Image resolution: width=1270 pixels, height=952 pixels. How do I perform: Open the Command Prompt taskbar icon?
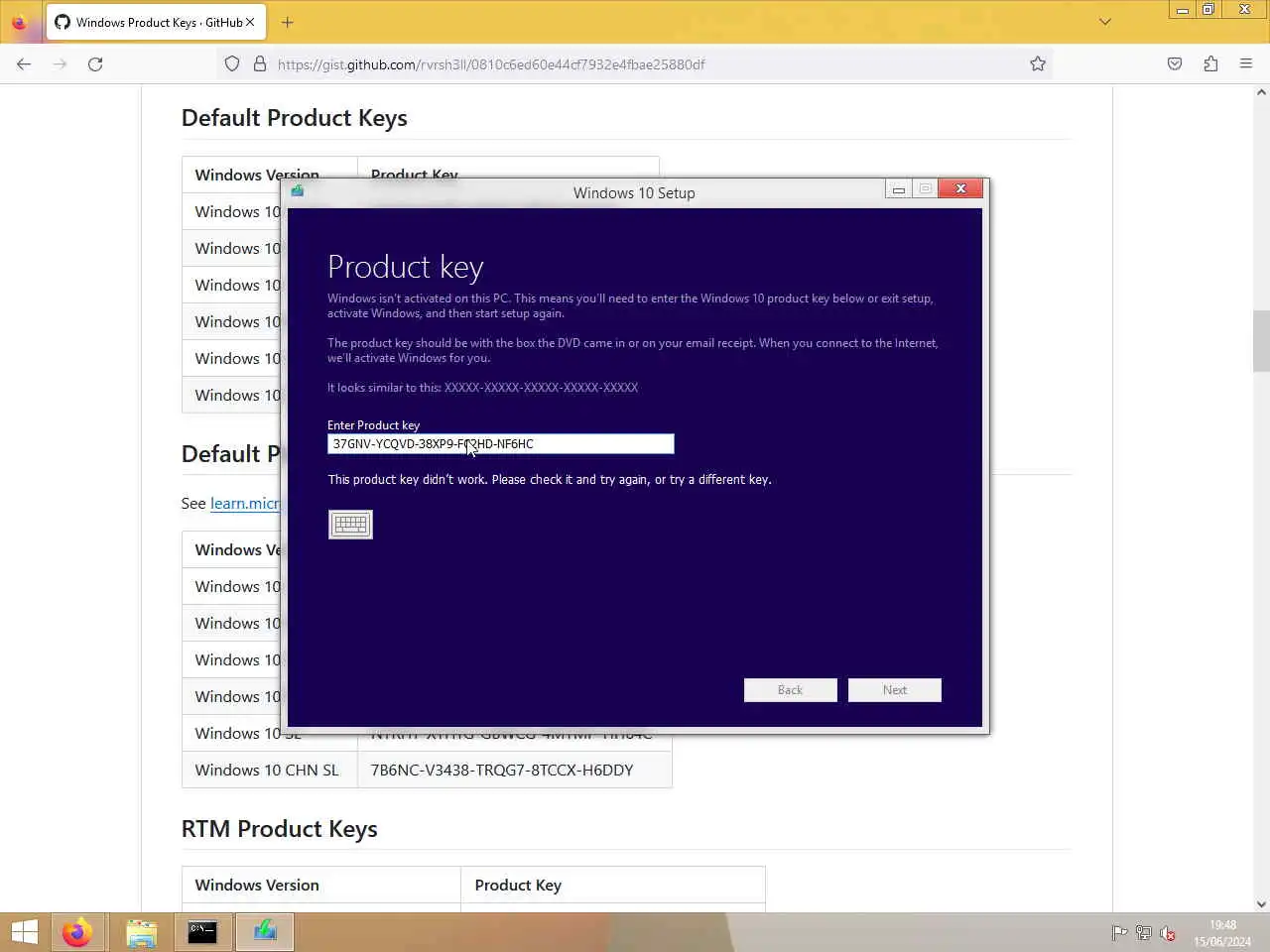(x=202, y=932)
